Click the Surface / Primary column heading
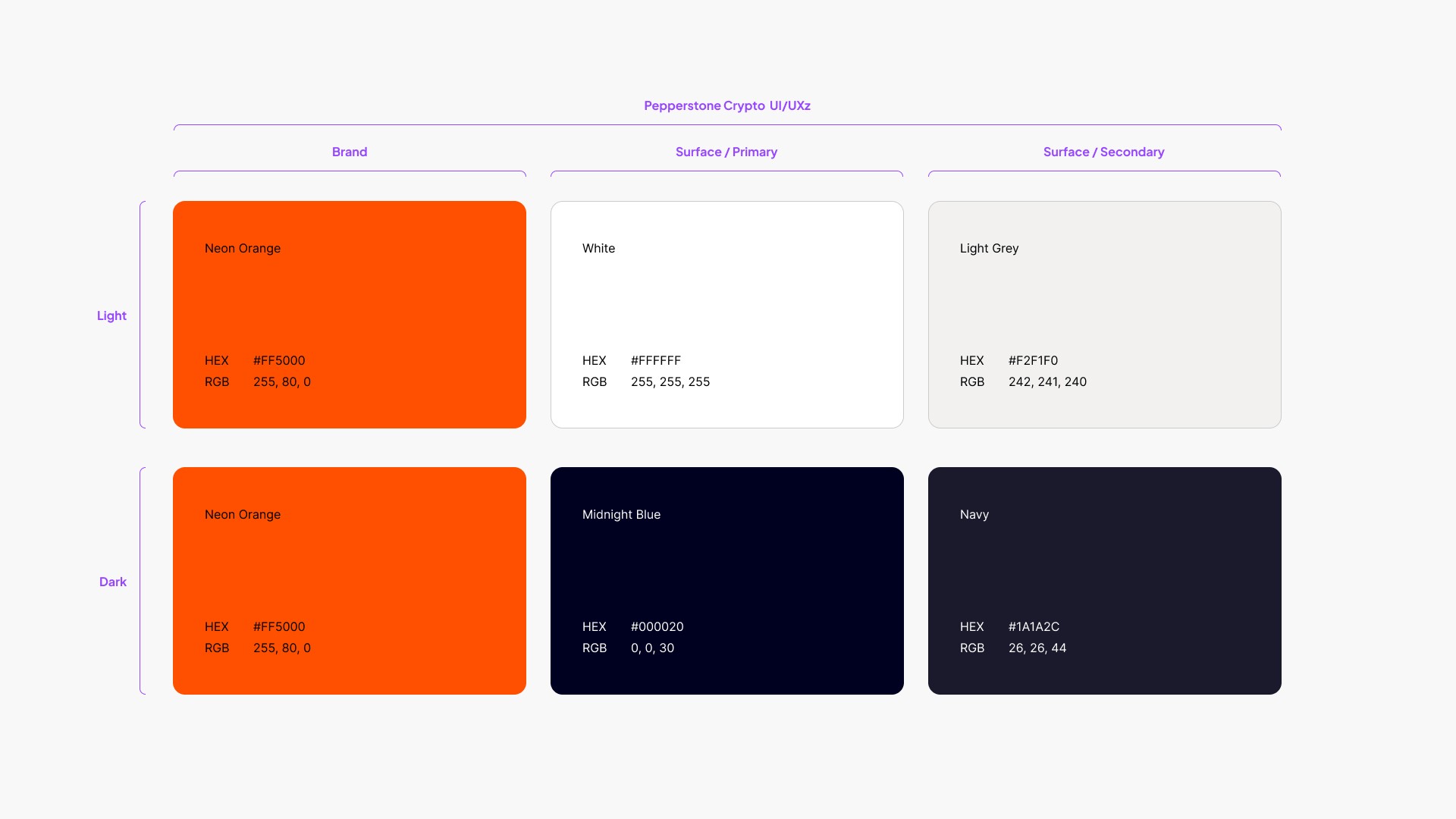Image resolution: width=1456 pixels, height=819 pixels. coord(726,152)
